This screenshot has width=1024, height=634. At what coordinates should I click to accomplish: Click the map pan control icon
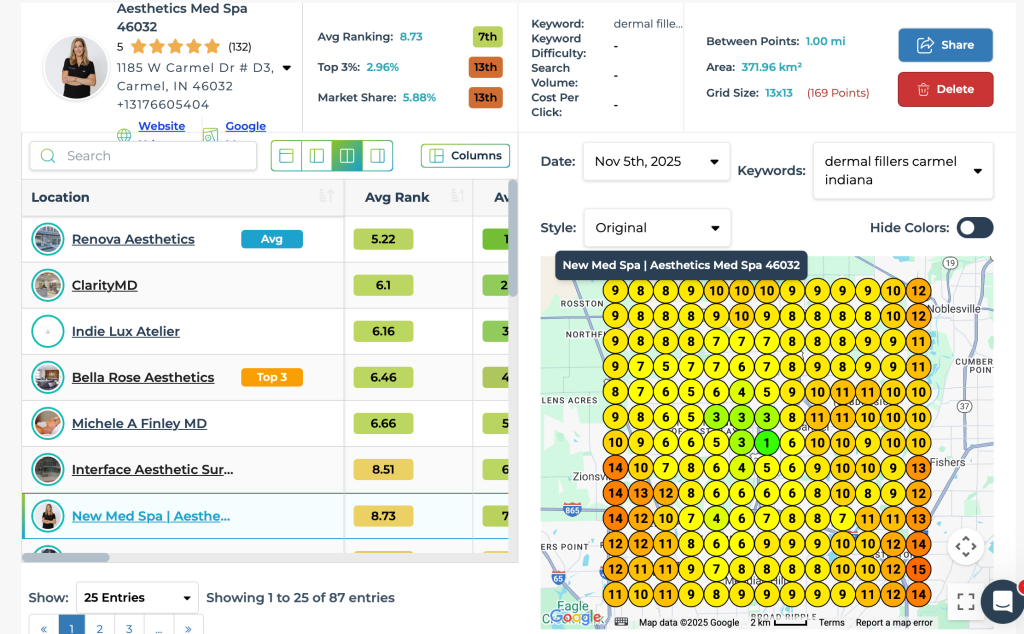pos(966,547)
